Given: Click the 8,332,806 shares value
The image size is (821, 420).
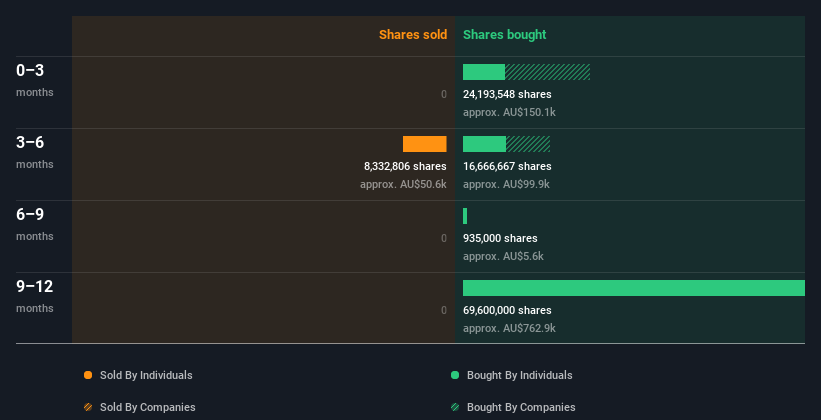Looking at the screenshot, I should pyautogui.click(x=405, y=167).
